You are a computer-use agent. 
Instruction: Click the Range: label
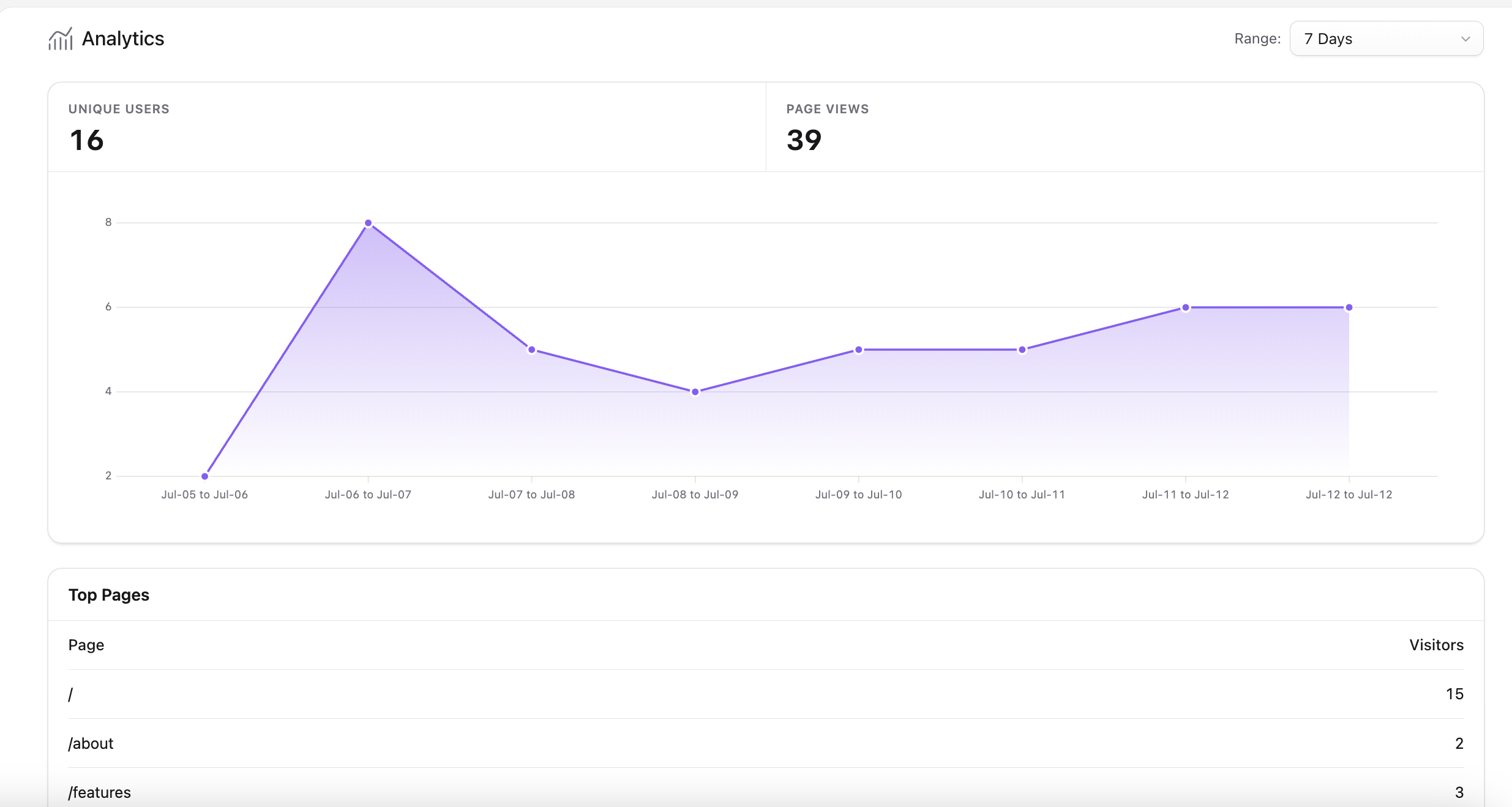point(1257,39)
